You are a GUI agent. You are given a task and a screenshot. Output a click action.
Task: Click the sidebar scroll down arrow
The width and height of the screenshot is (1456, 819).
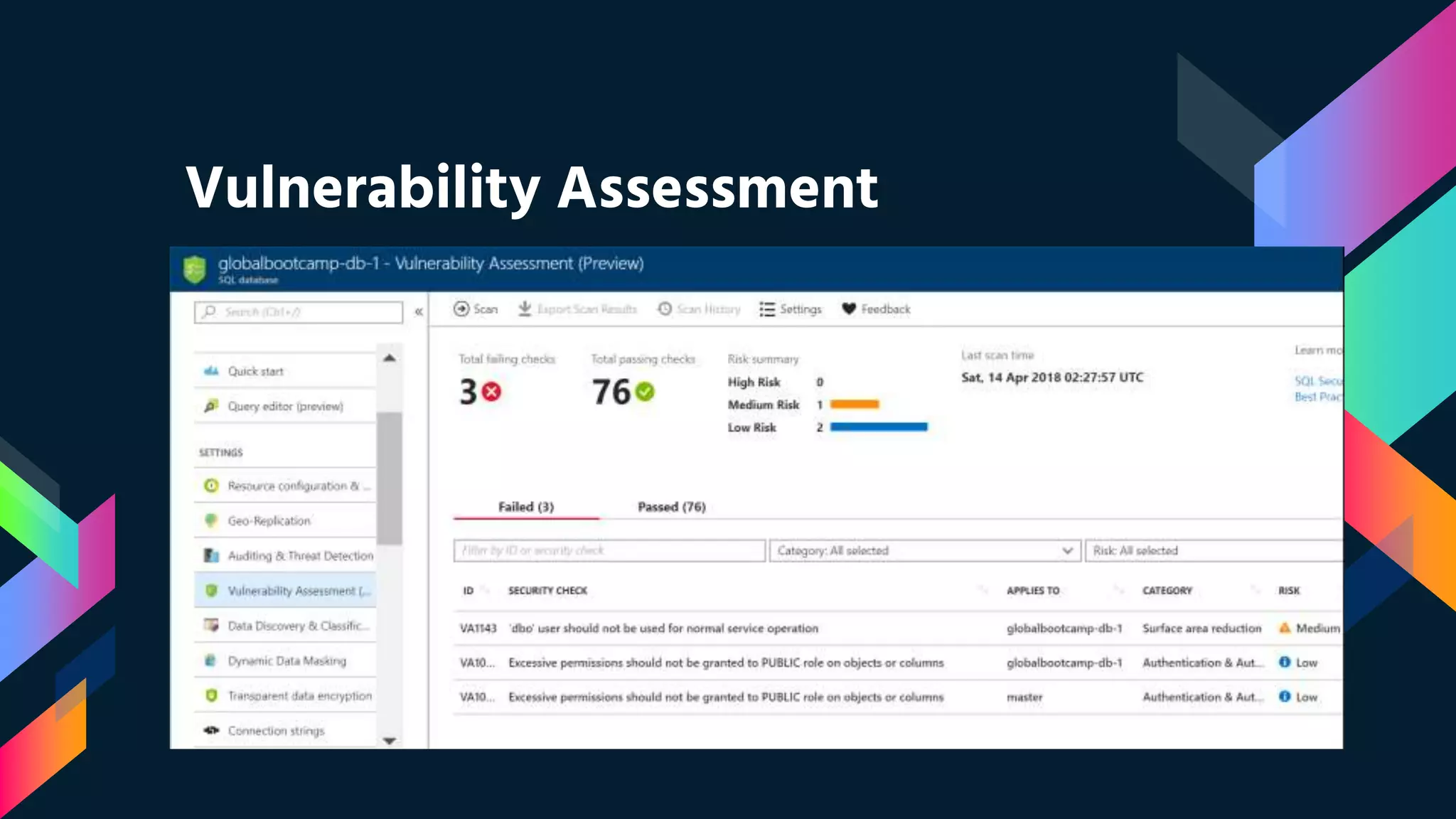point(390,741)
